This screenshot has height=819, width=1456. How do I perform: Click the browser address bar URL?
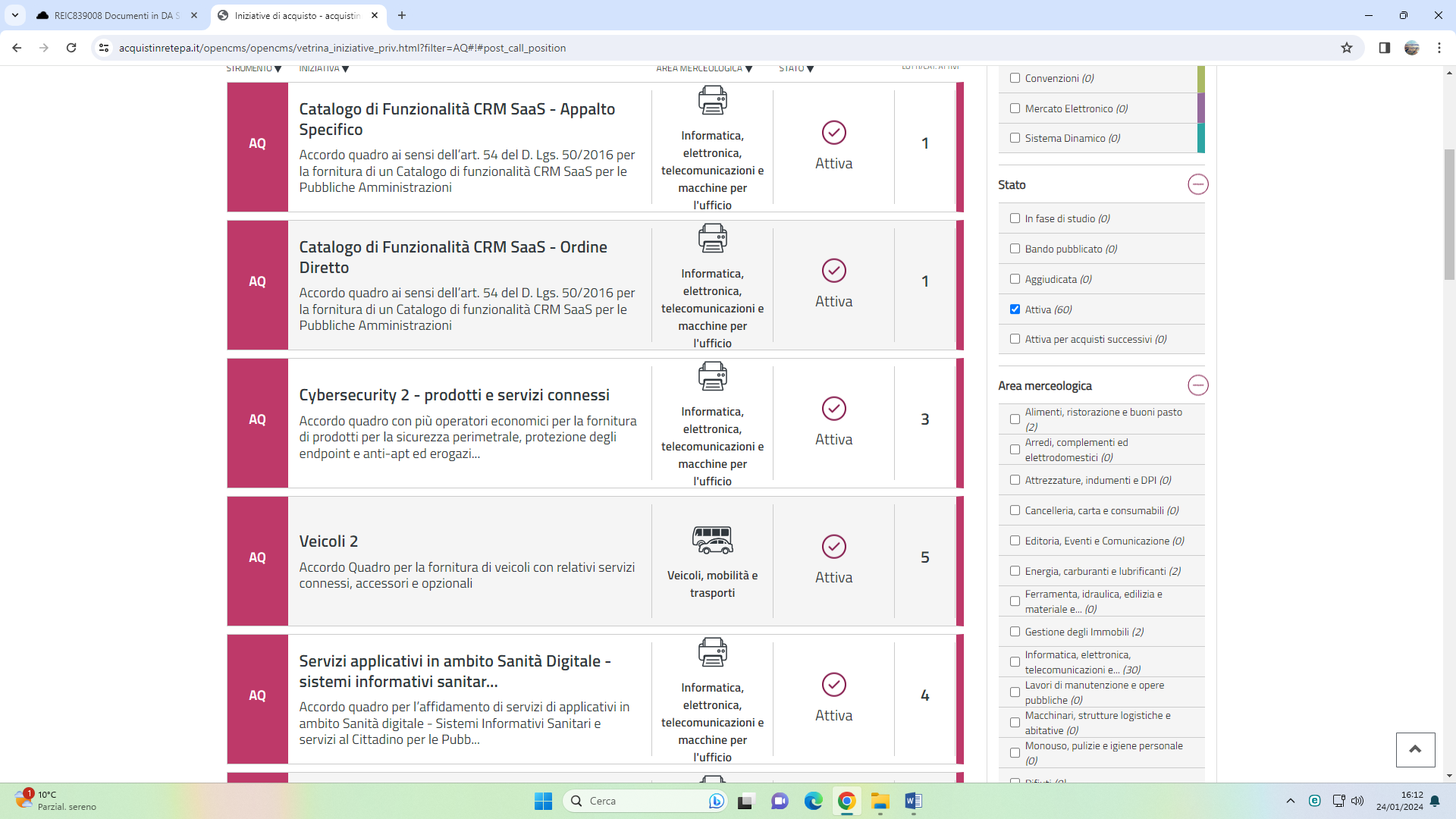342,48
